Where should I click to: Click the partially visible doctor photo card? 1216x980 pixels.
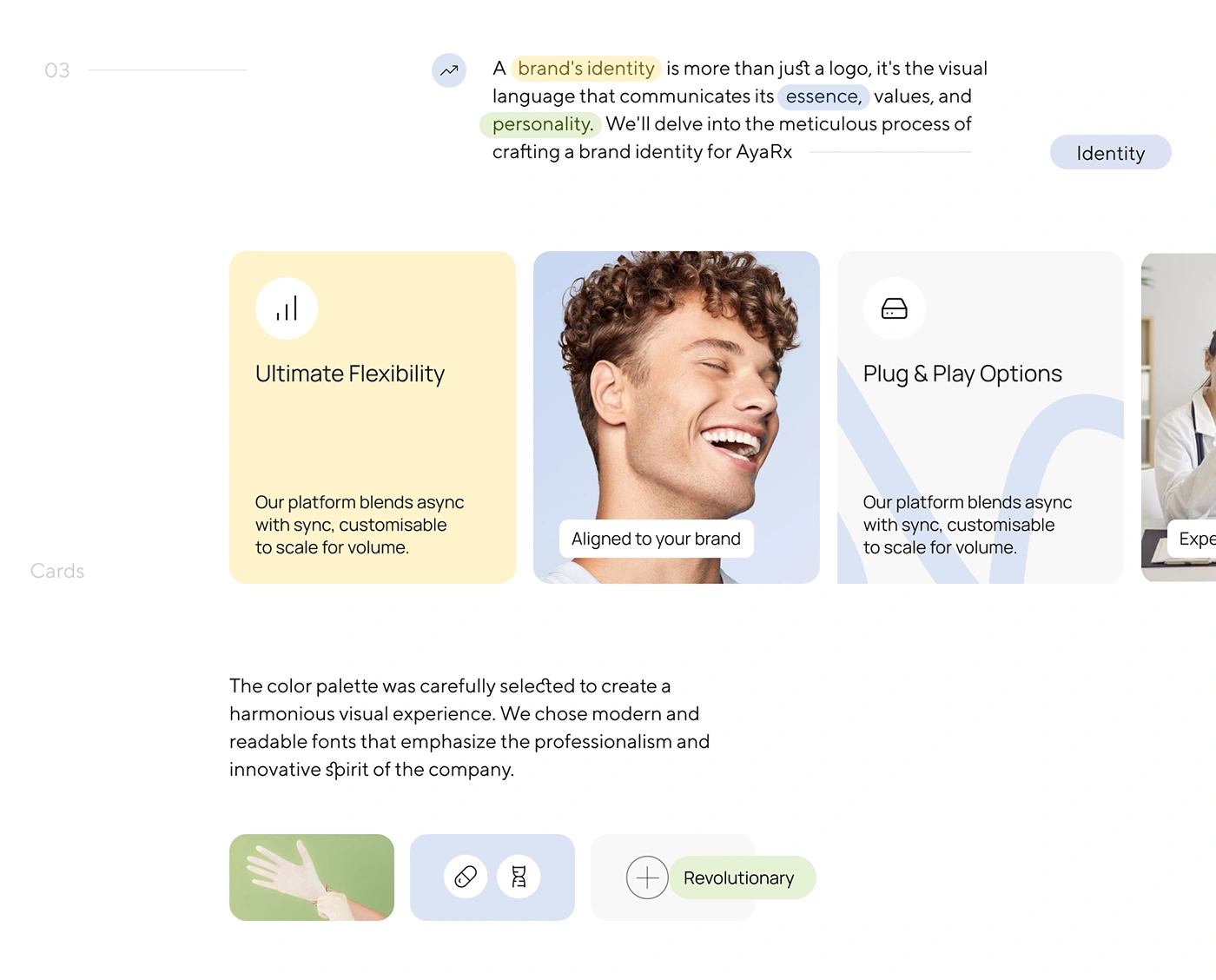coord(1179,417)
